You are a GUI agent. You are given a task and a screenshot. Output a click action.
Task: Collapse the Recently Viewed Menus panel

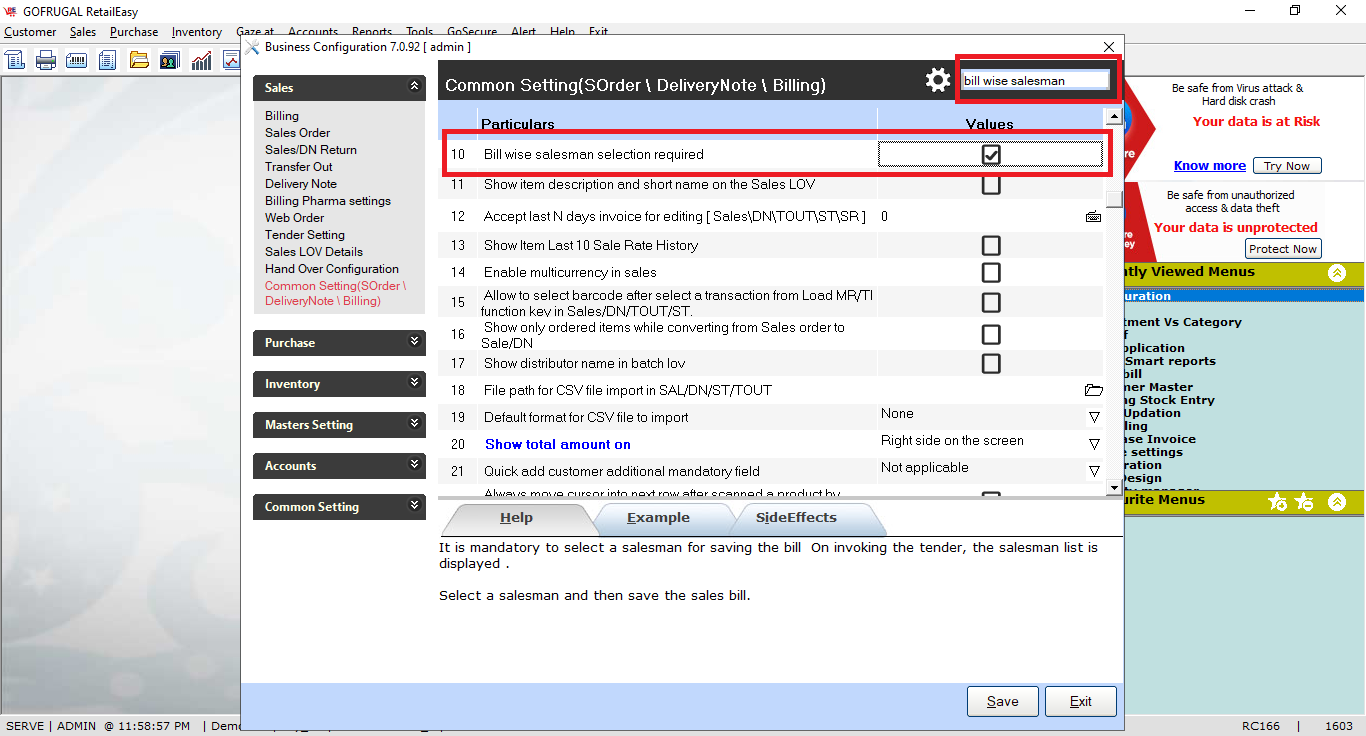click(x=1337, y=273)
